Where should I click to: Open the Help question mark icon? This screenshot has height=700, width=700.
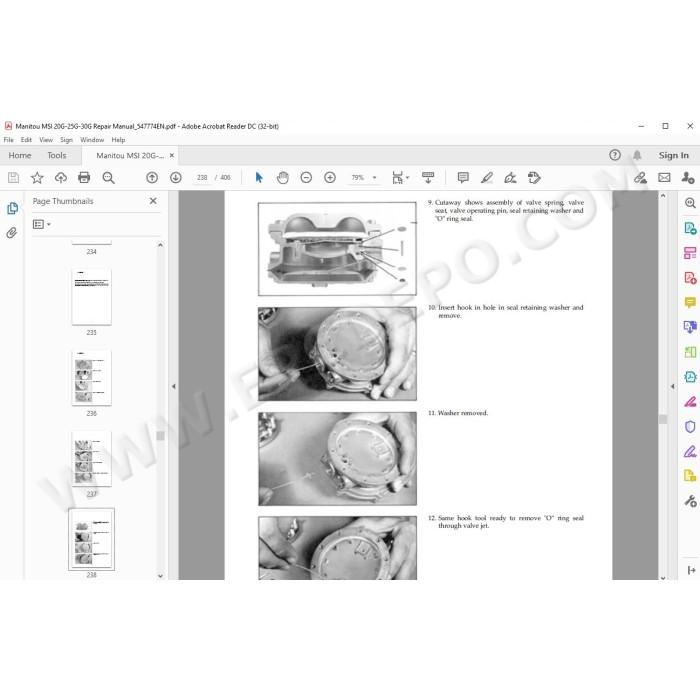(x=615, y=155)
